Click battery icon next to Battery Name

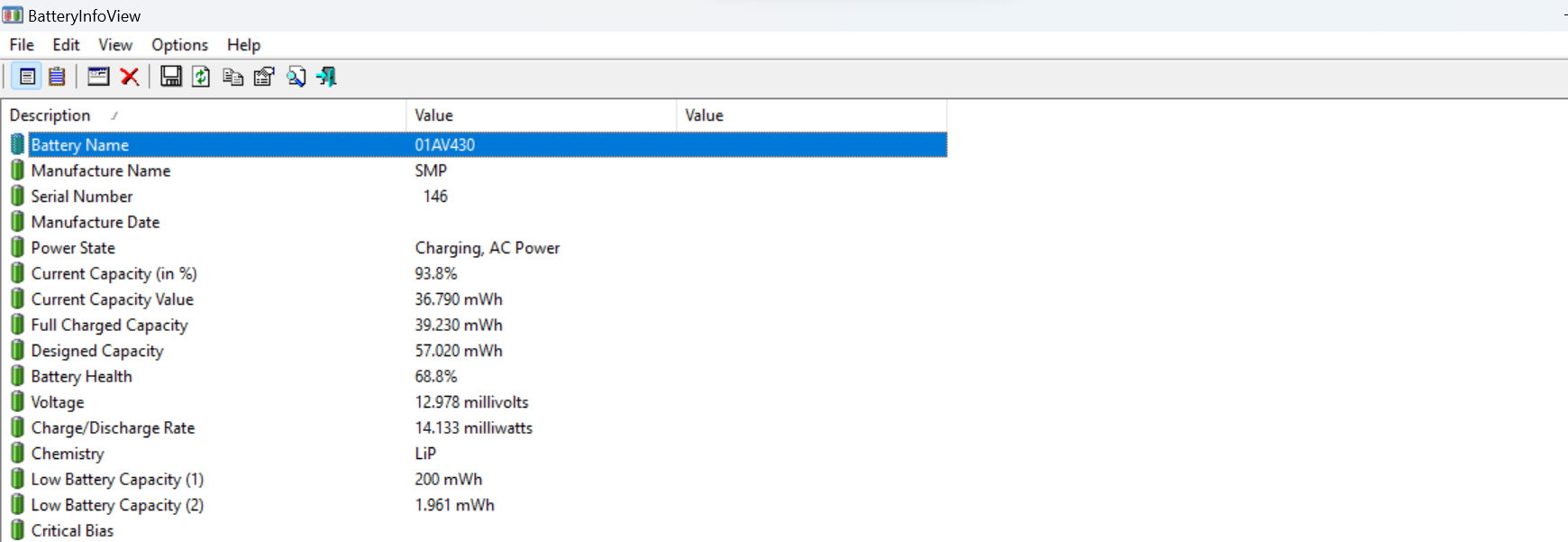coord(17,144)
